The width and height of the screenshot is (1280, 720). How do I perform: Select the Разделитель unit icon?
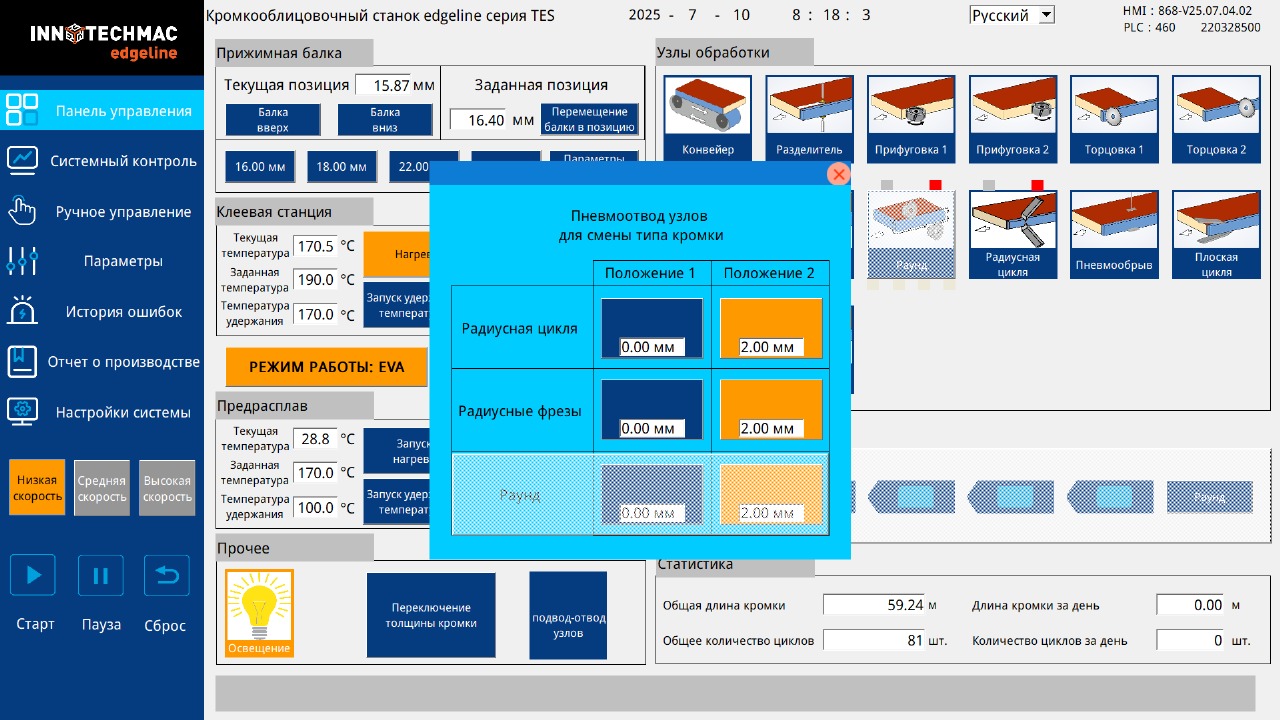[809, 117]
